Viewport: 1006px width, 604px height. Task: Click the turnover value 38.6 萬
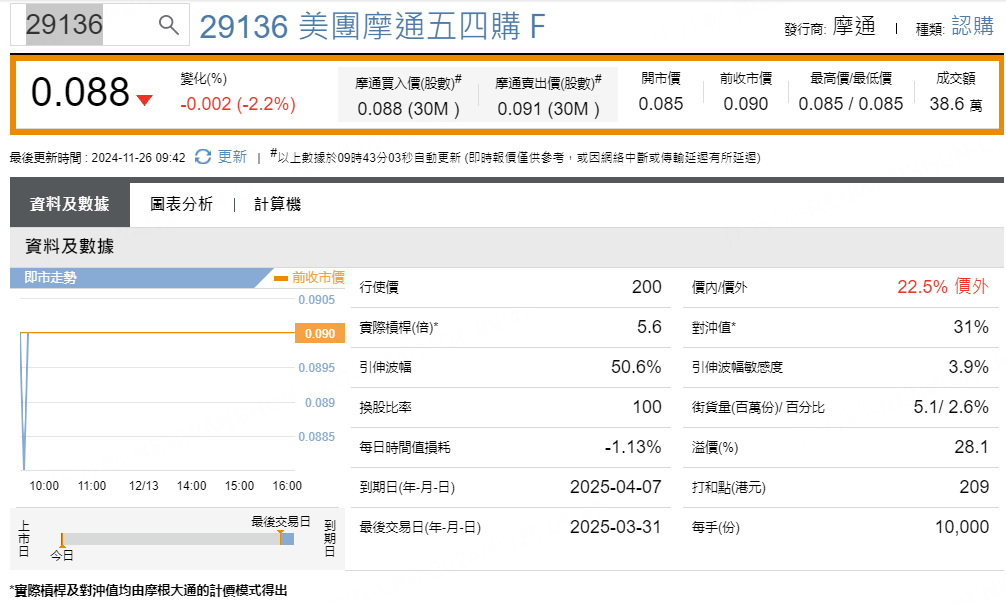point(956,104)
